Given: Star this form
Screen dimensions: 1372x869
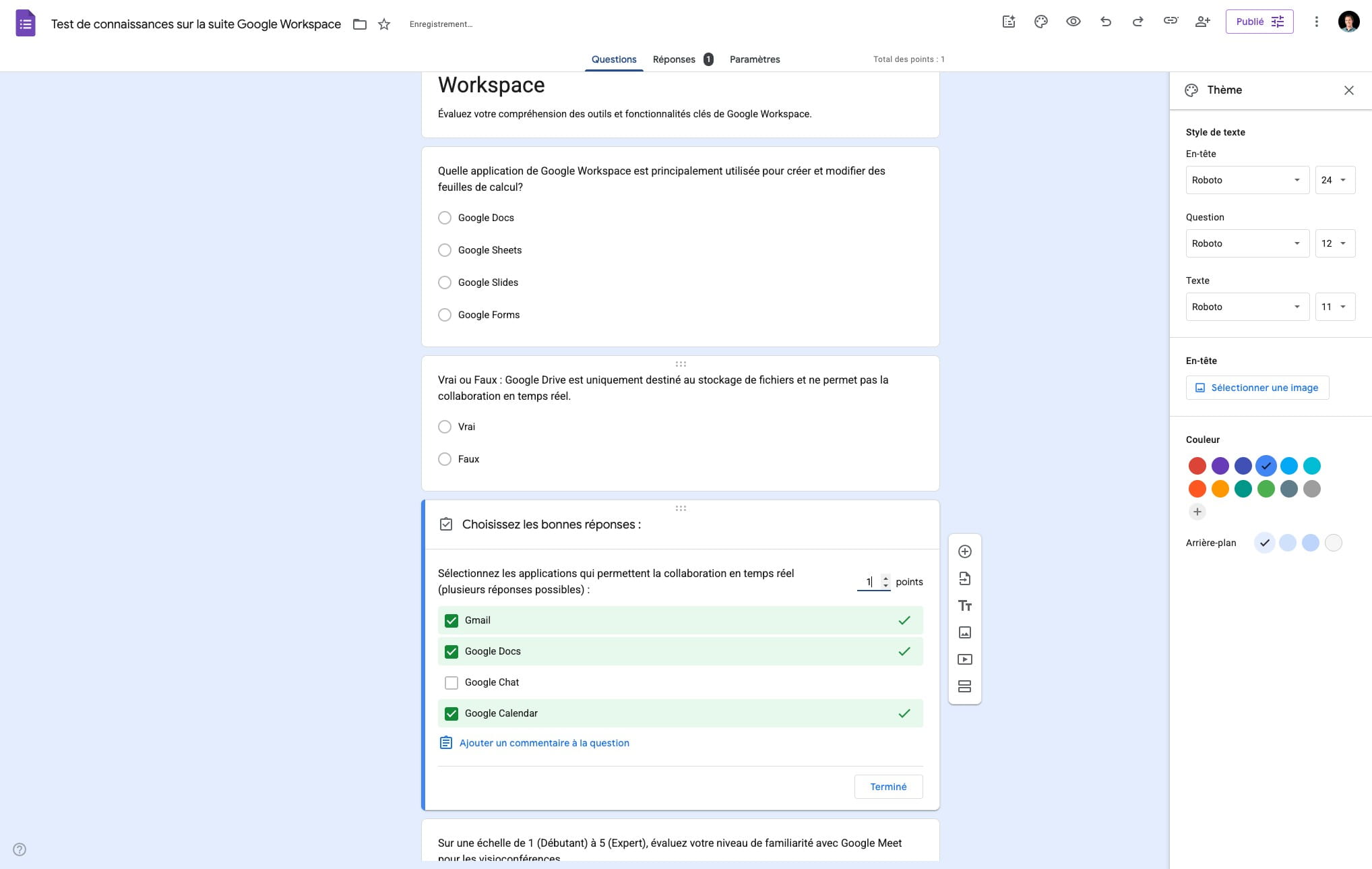Looking at the screenshot, I should [x=384, y=24].
